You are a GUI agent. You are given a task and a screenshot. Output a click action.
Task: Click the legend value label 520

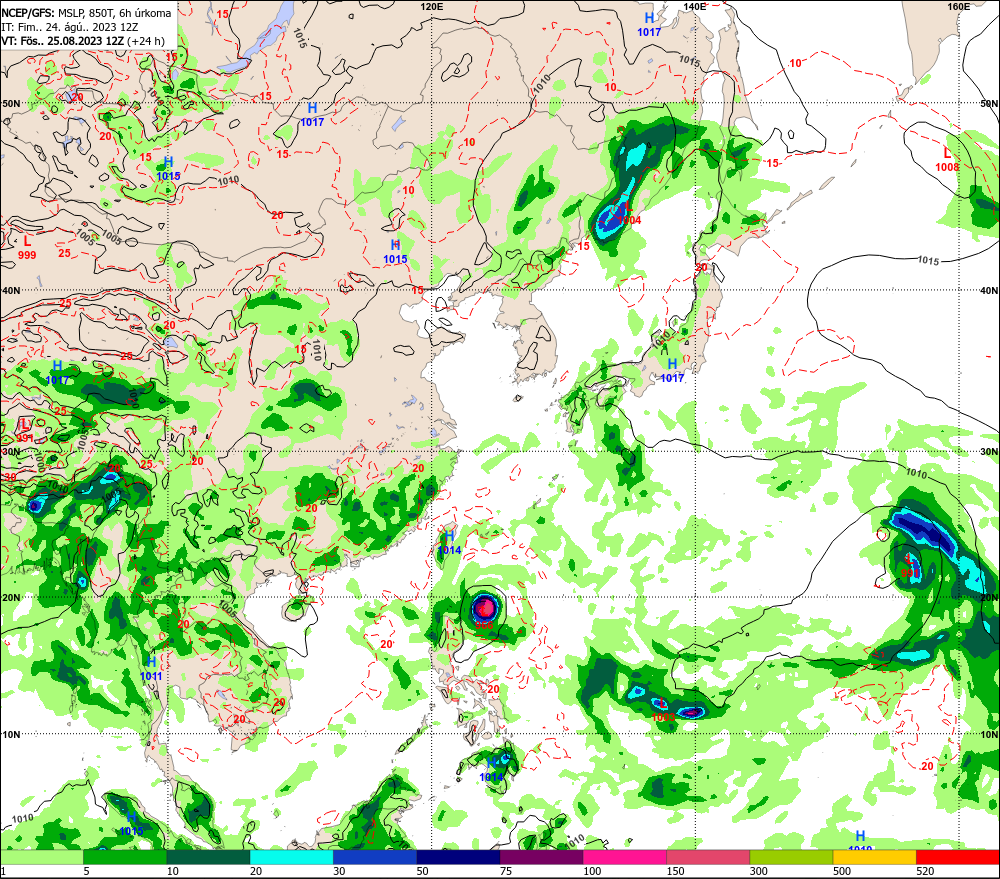coord(925,871)
